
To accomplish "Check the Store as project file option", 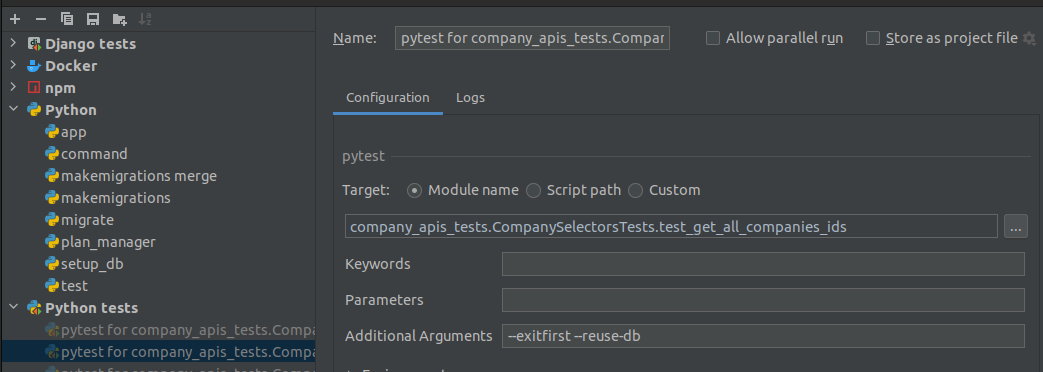I will 873,38.
